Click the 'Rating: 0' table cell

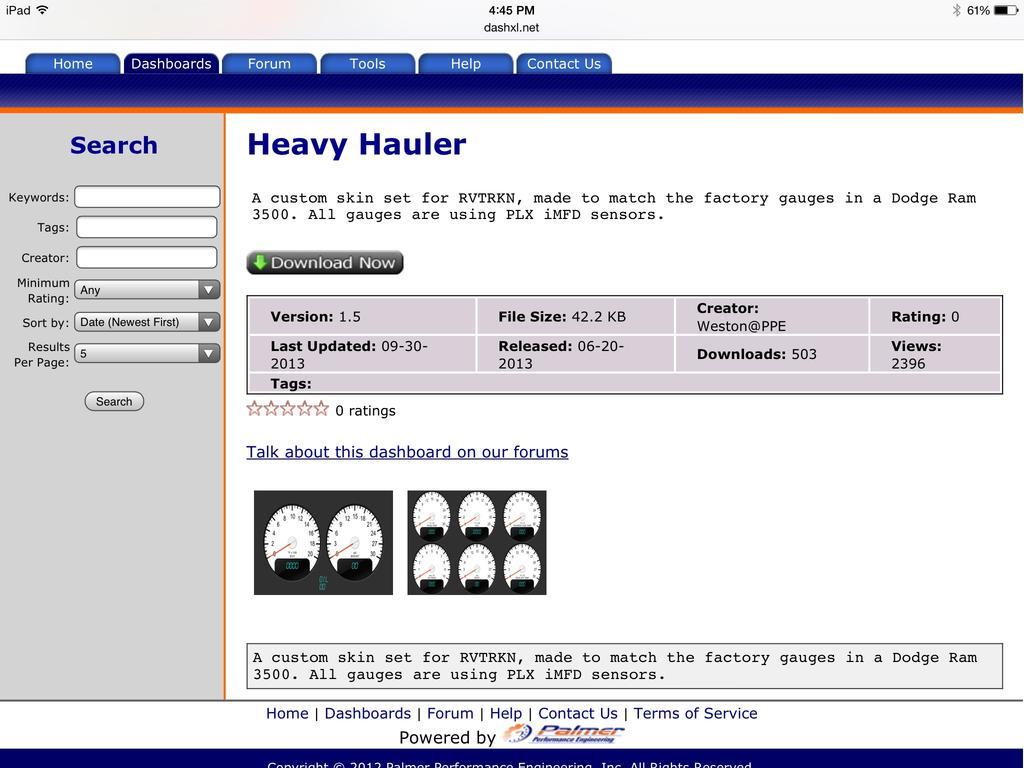pyautogui.click(x=935, y=317)
